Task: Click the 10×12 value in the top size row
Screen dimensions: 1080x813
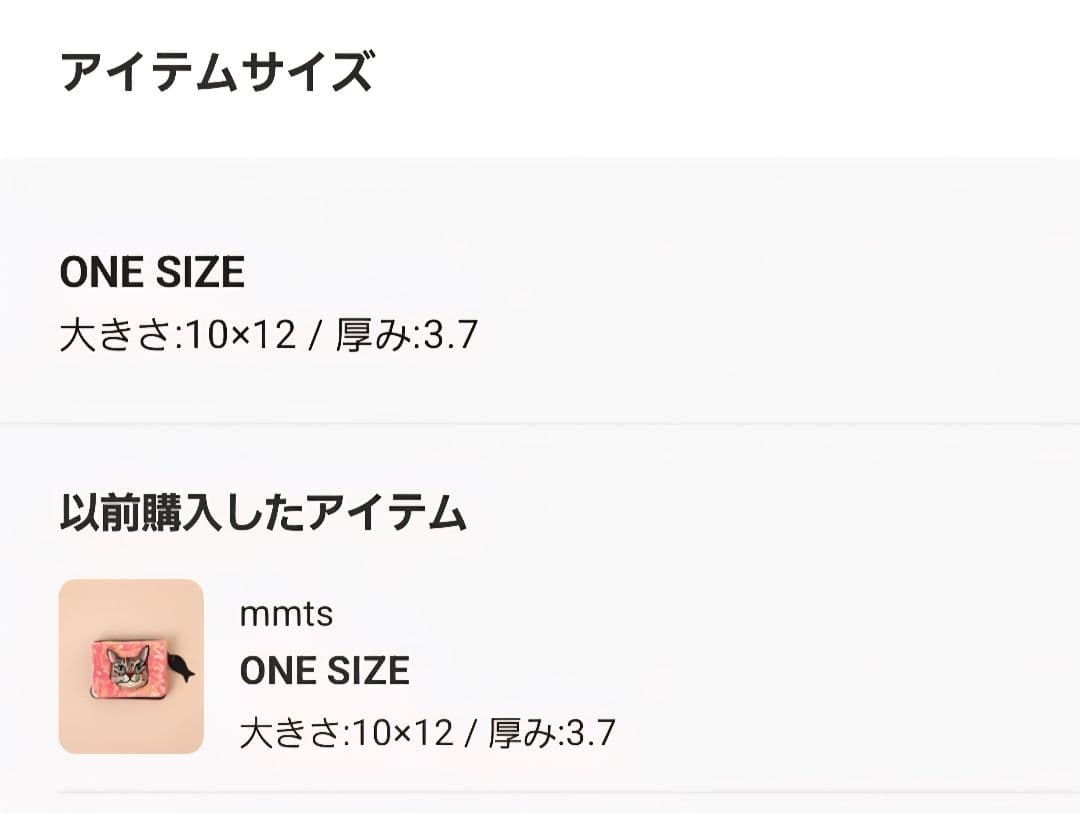Action: (x=240, y=336)
